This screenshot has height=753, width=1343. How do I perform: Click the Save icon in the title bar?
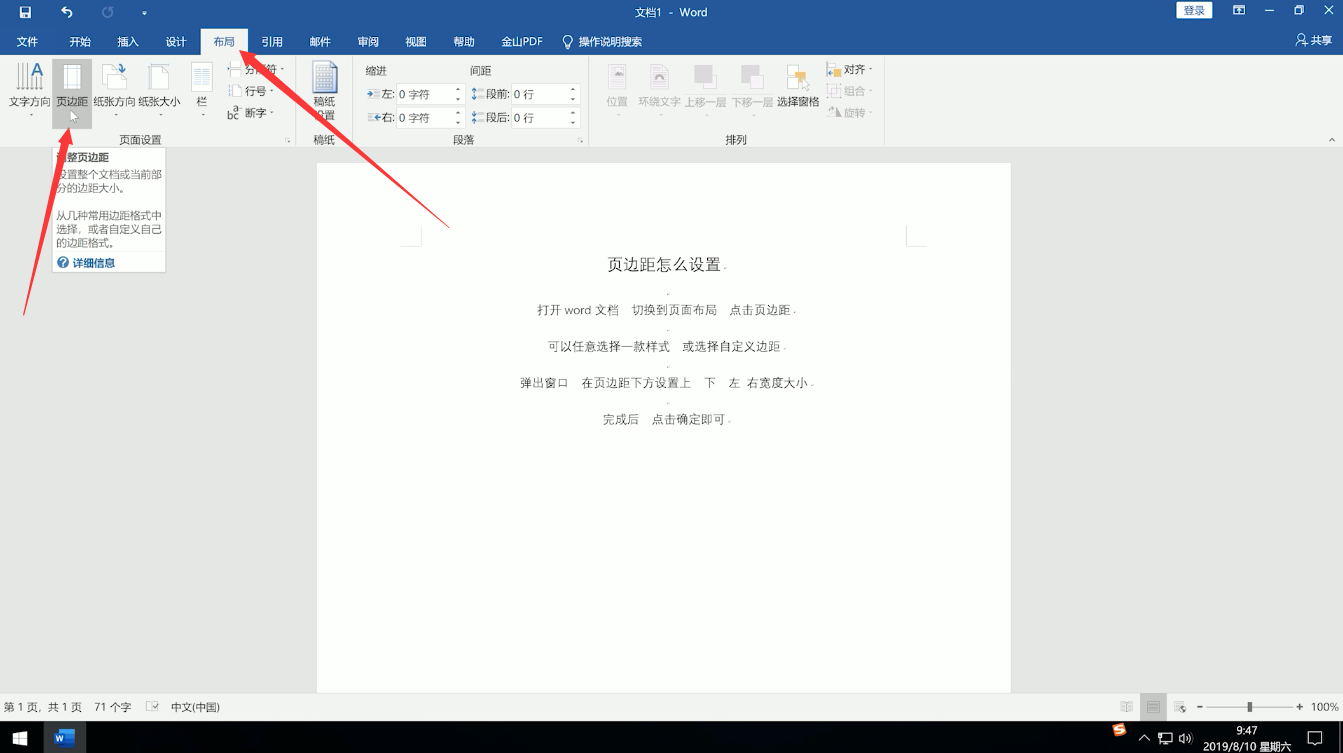tap(25, 12)
